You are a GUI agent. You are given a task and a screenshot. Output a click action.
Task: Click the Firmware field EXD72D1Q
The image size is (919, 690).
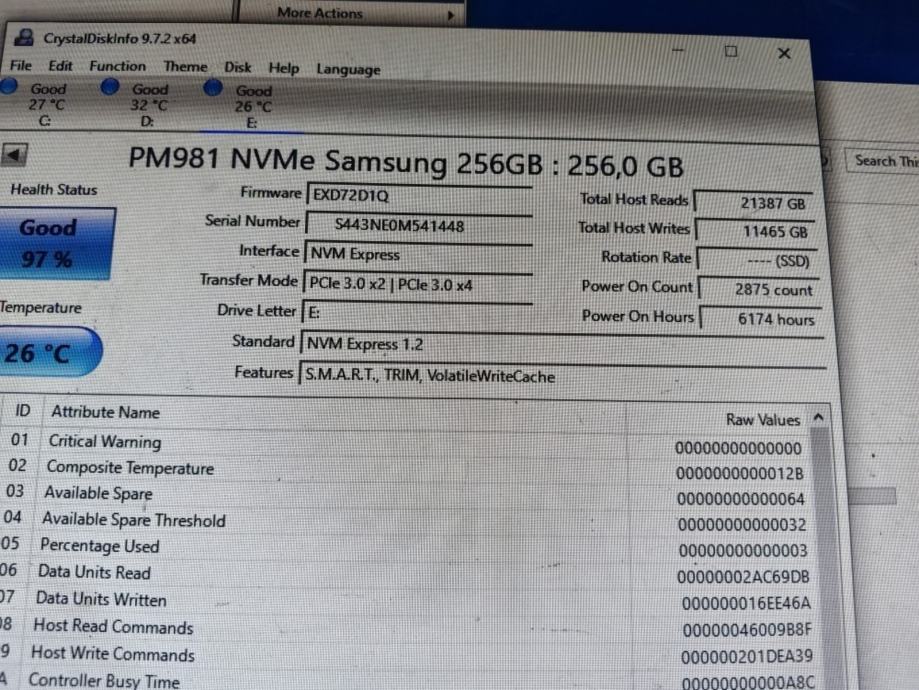(419, 195)
